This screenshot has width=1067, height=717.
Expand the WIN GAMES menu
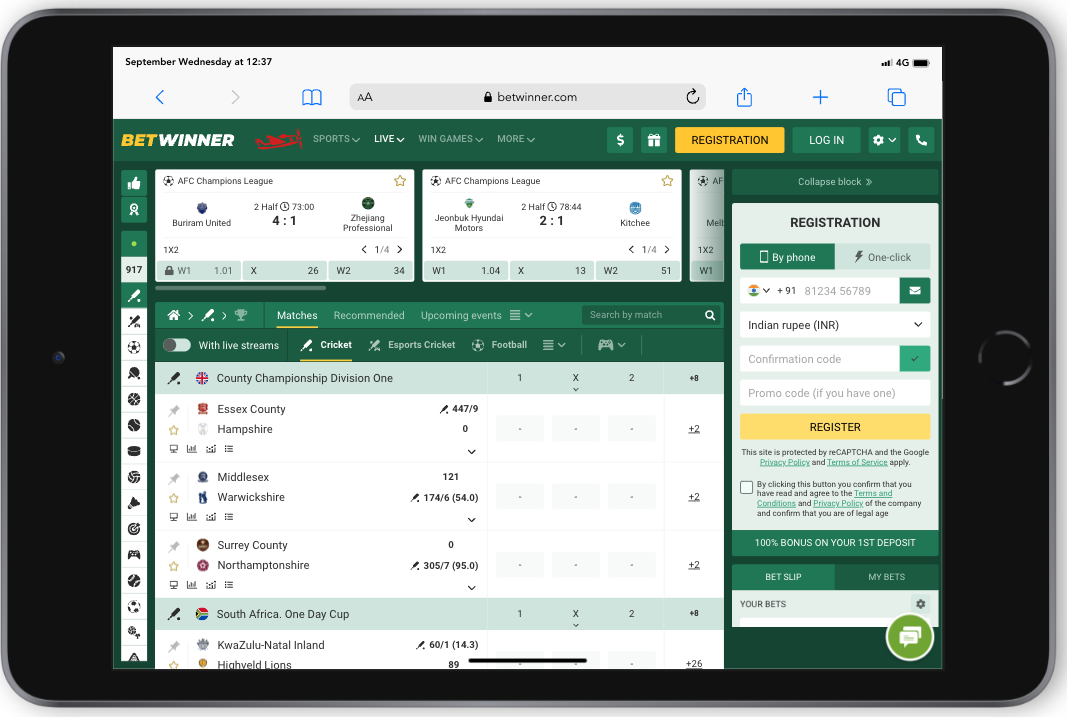click(x=450, y=139)
